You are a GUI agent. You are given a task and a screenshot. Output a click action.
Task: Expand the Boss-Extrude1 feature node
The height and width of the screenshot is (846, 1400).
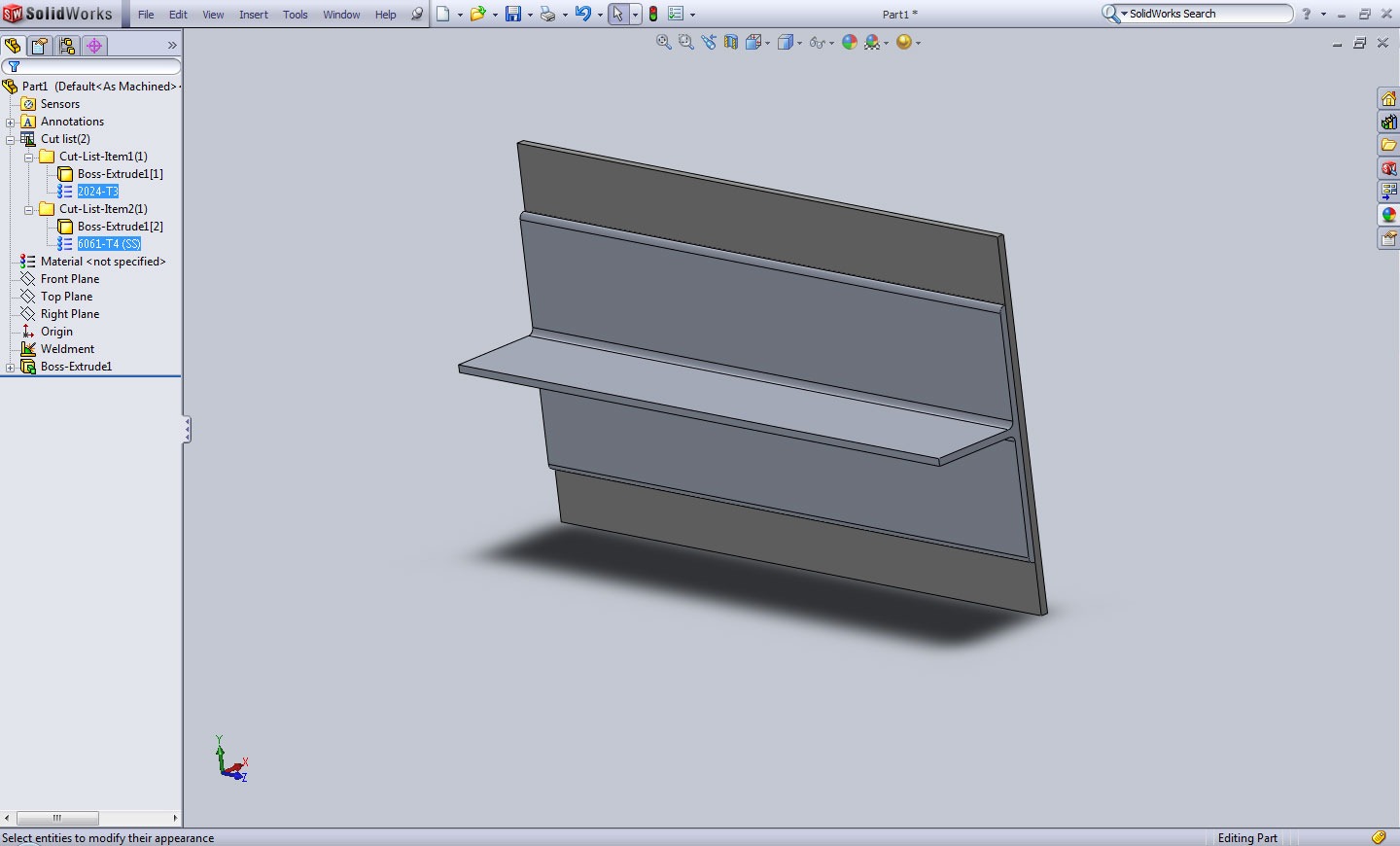coord(11,367)
